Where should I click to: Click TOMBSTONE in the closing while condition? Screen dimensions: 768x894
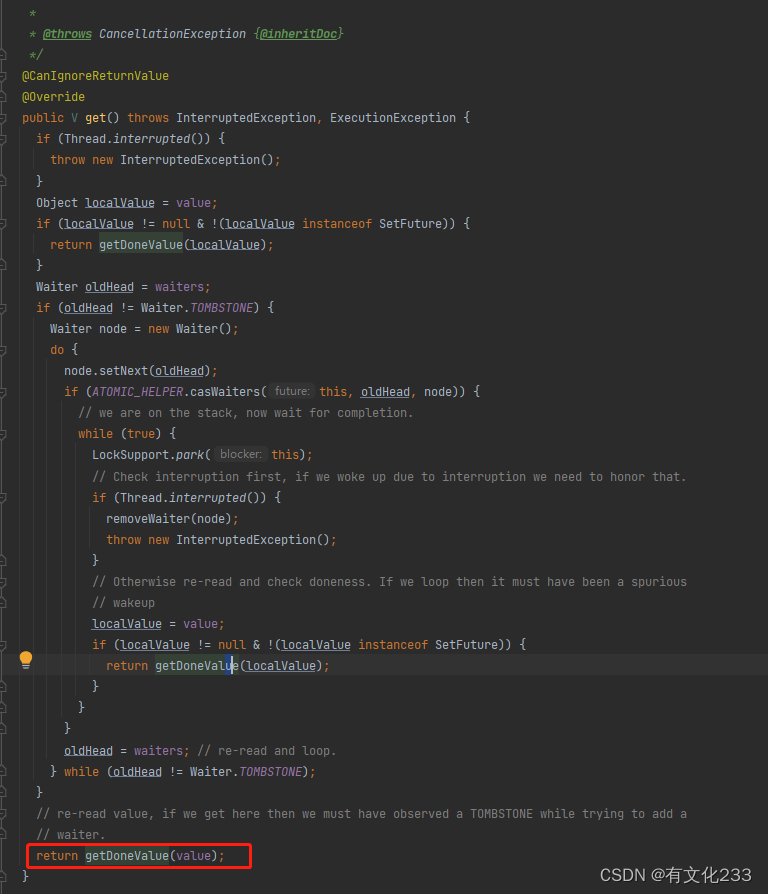click(270, 772)
